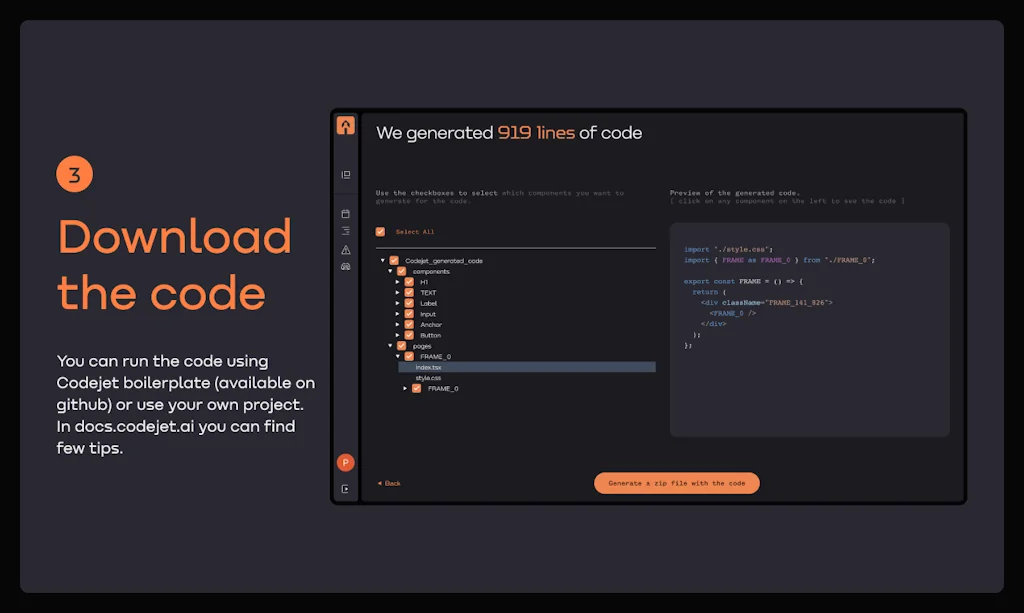The image size is (1024, 613).
Task: Toggle the Anchor component checkbox
Action: click(409, 324)
